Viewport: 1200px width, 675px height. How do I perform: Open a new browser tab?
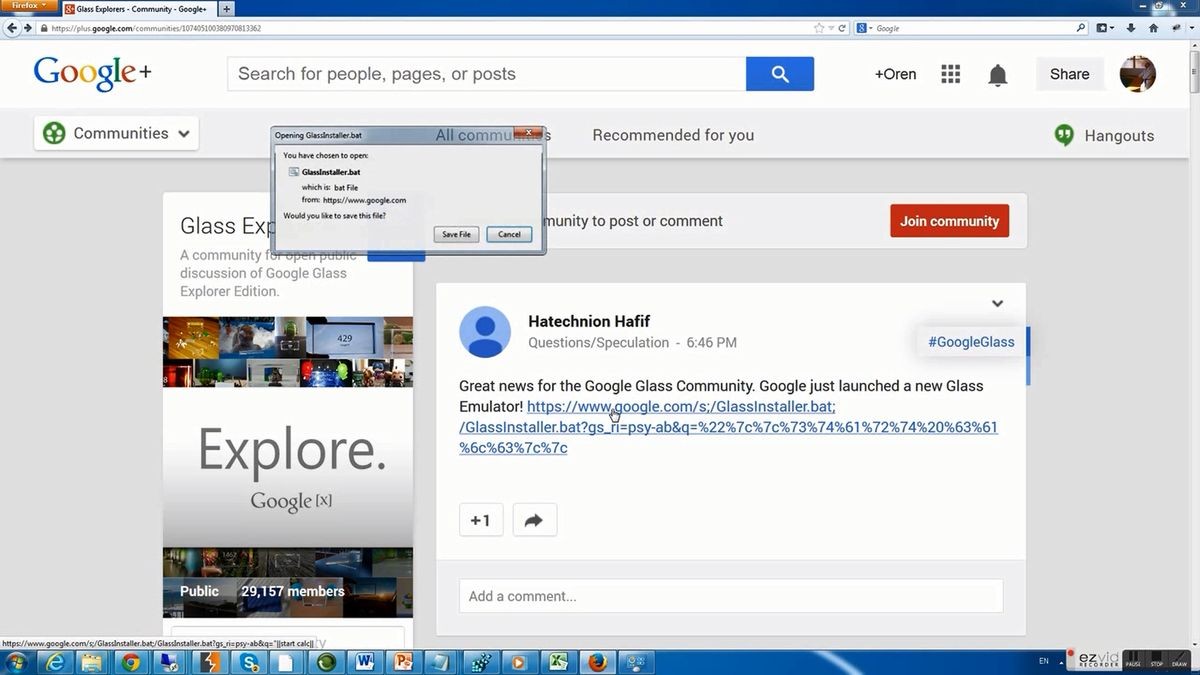(x=227, y=9)
